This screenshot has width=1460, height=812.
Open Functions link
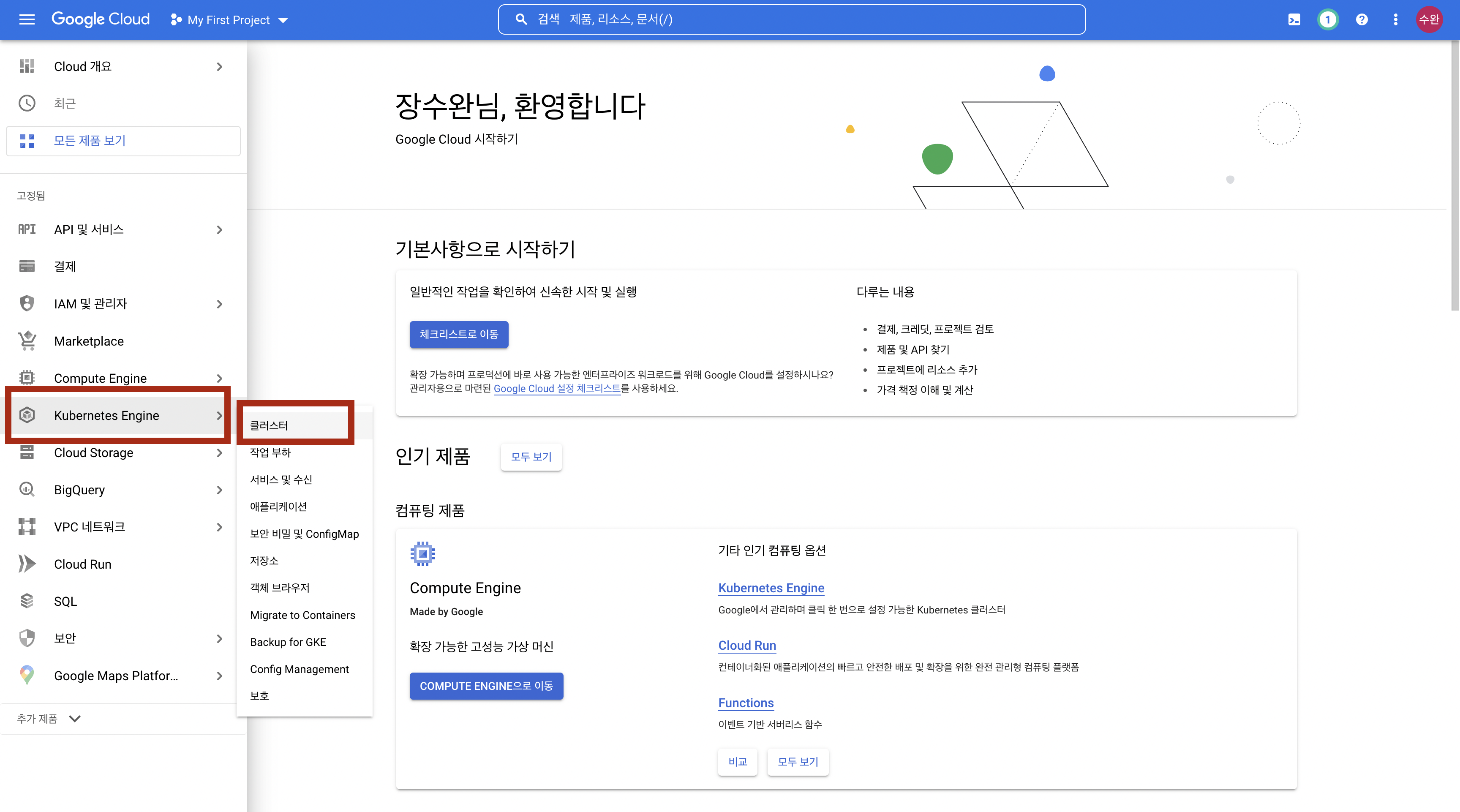(746, 703)
